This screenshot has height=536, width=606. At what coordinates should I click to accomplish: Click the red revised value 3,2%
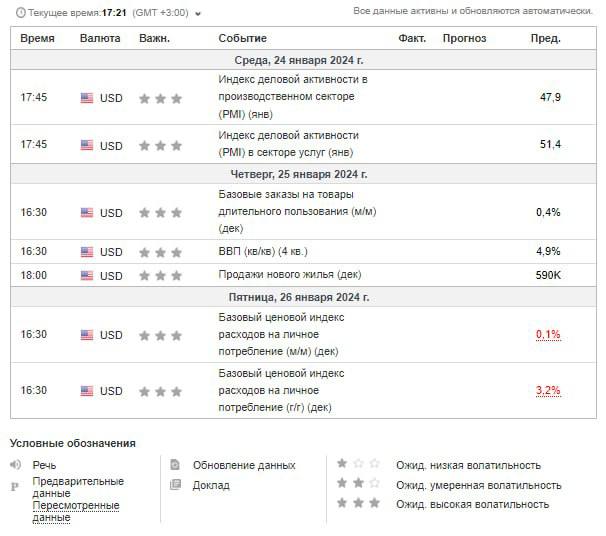pos(548,390)
